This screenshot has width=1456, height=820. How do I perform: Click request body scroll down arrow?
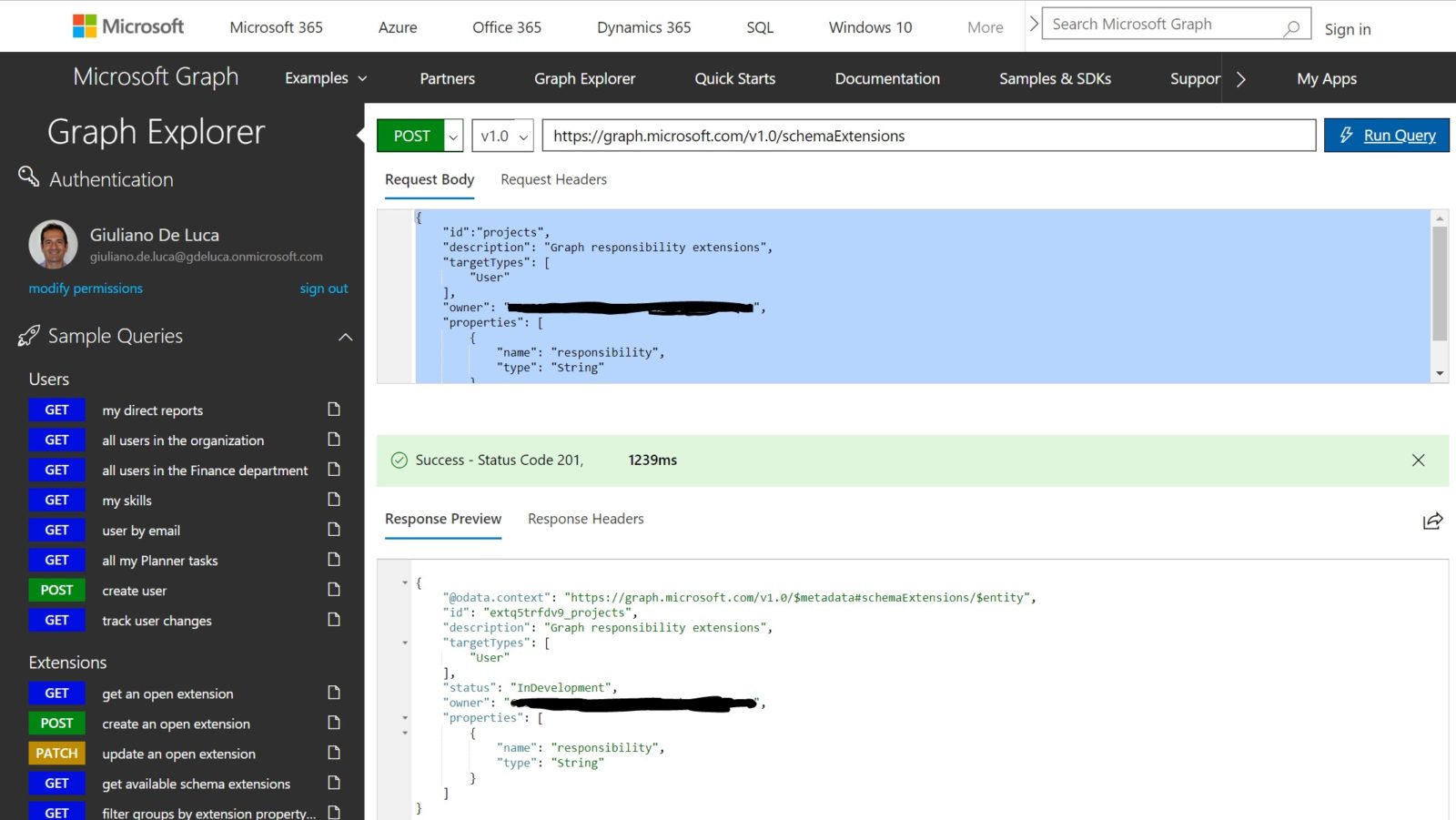(x=1440, y=373)
